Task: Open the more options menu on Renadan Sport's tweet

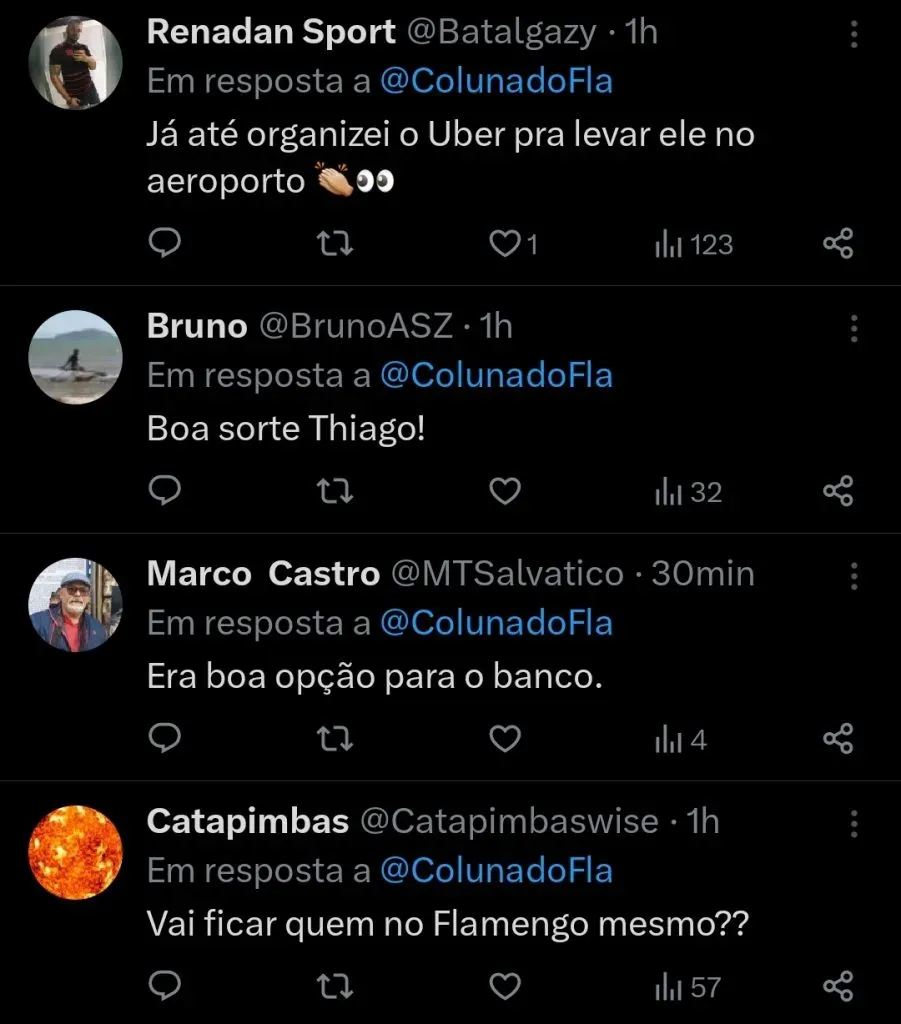Action: [855, 34]
